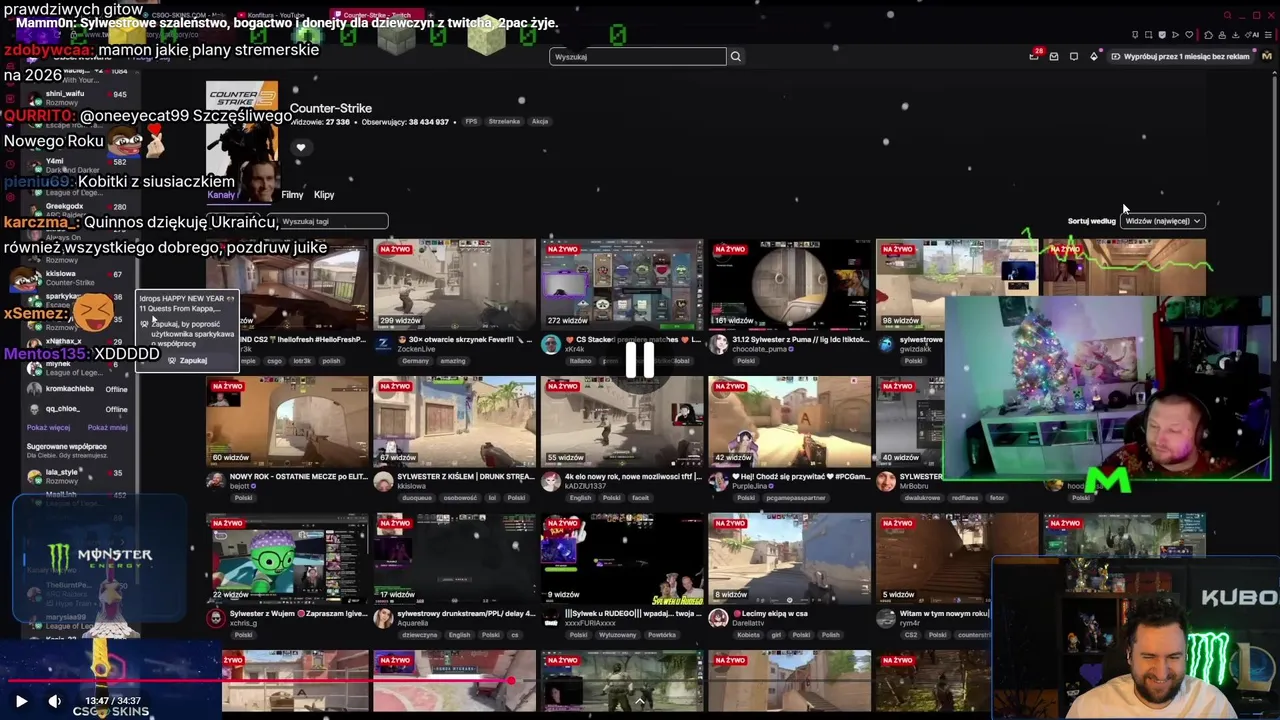The width and height of the screenshot is (1280, 720).
Task: Open the browser AI toolbar icon
Action: [1254, 35]
